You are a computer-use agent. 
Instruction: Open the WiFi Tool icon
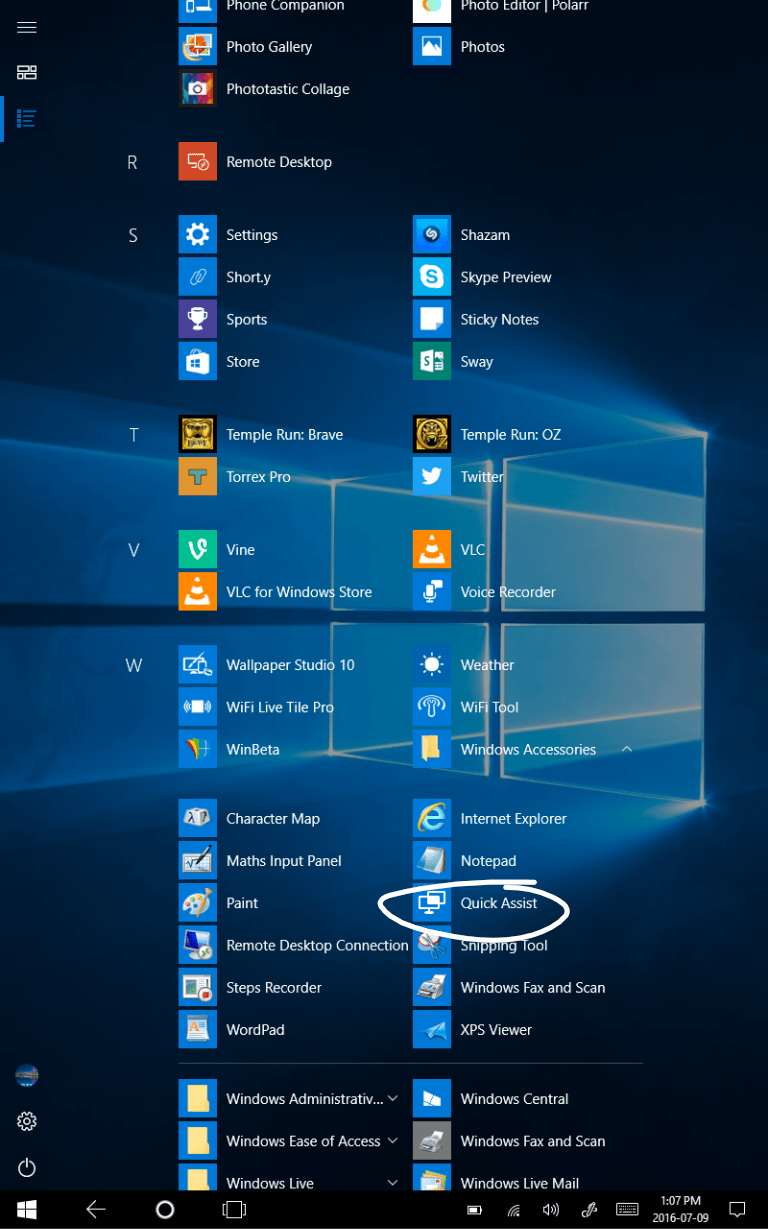click(432, 706)
